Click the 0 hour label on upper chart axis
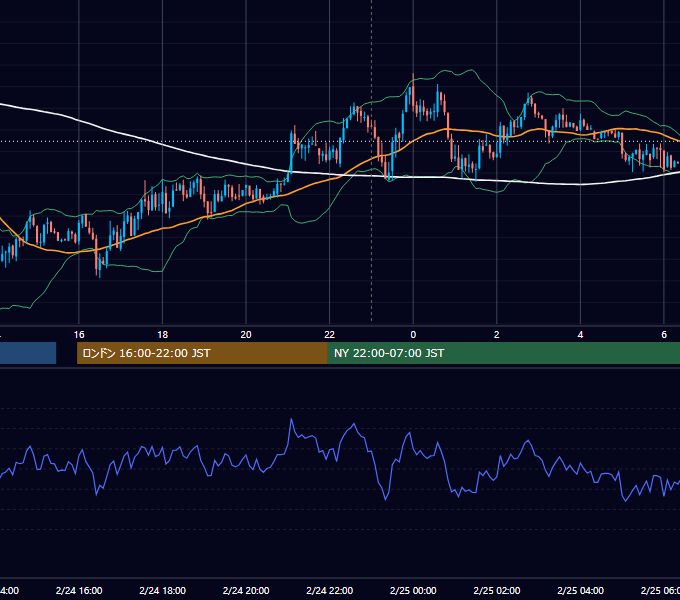This screenshot has width=680, height=600. click(413, 335)
